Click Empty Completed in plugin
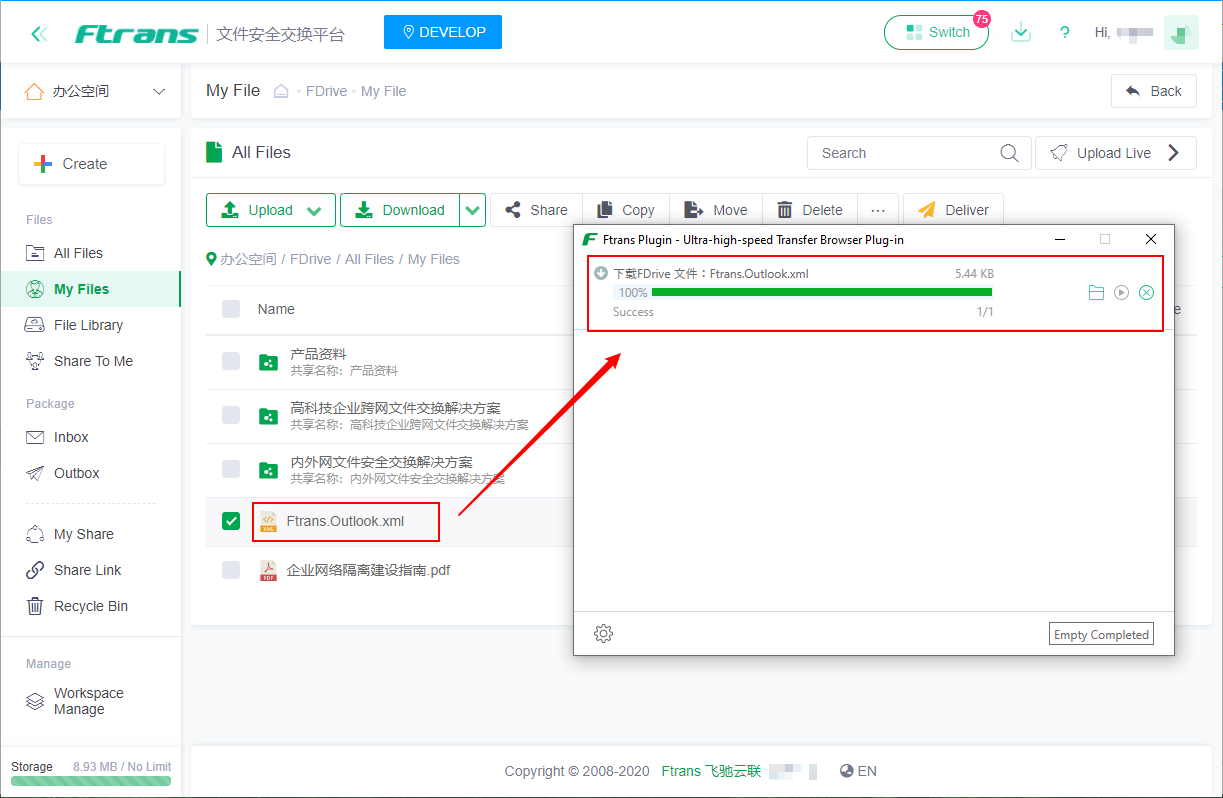 1101,634
